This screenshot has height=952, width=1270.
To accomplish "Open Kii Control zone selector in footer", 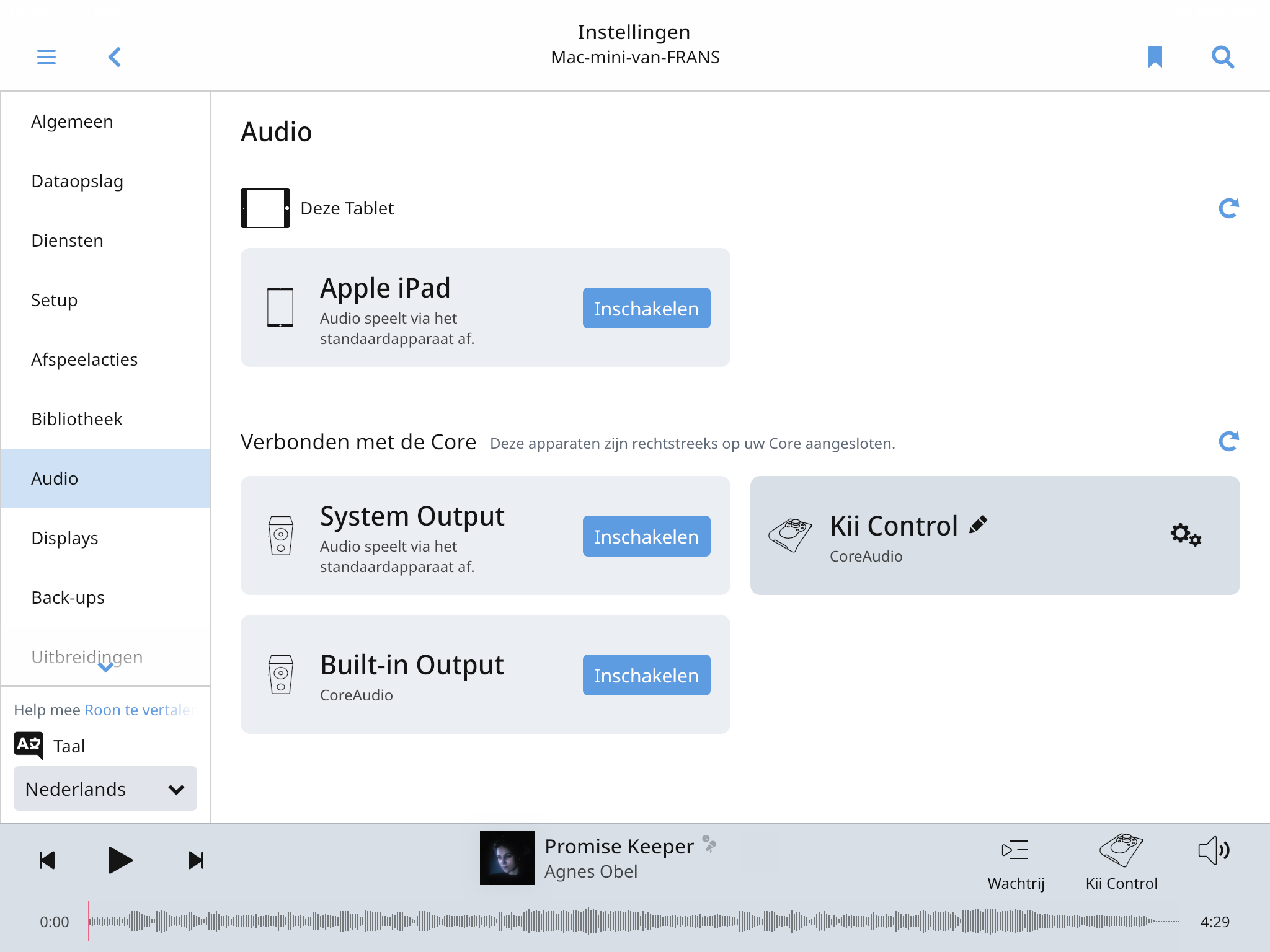I will click(x=1121, y=863).
